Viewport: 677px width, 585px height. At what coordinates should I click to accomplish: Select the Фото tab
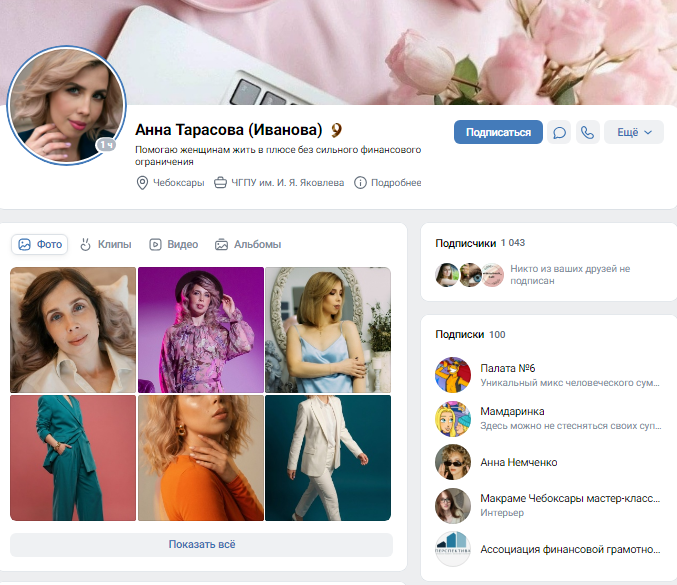(x=40, y=244)
